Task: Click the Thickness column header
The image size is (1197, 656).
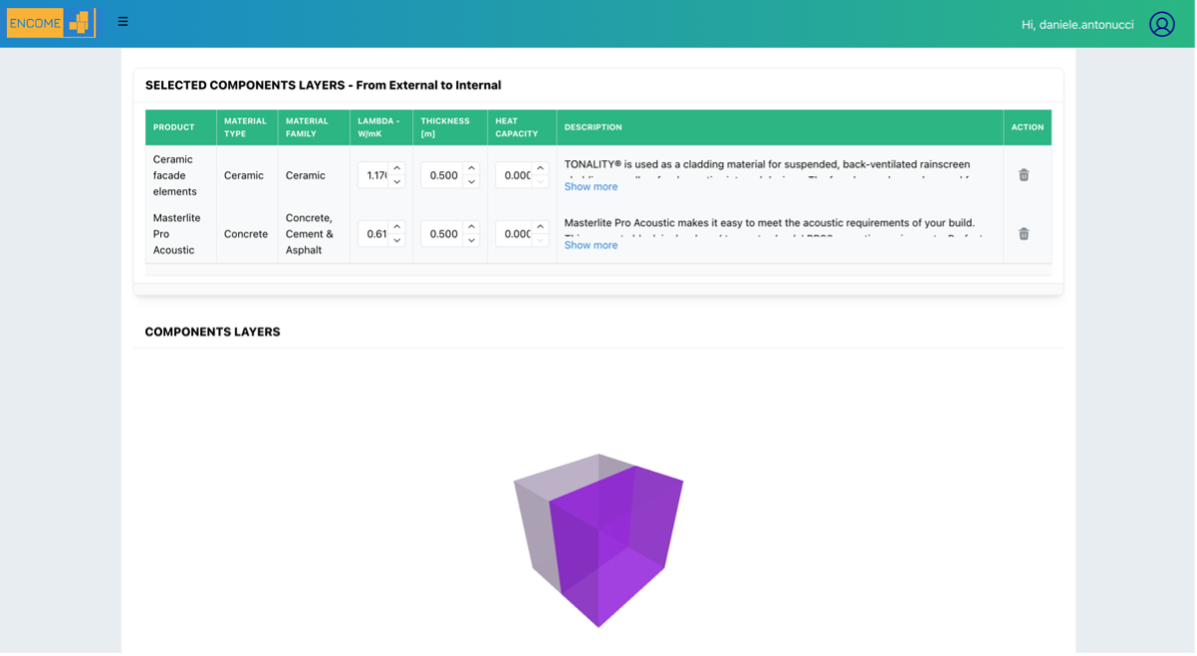Action: point(445,127)
